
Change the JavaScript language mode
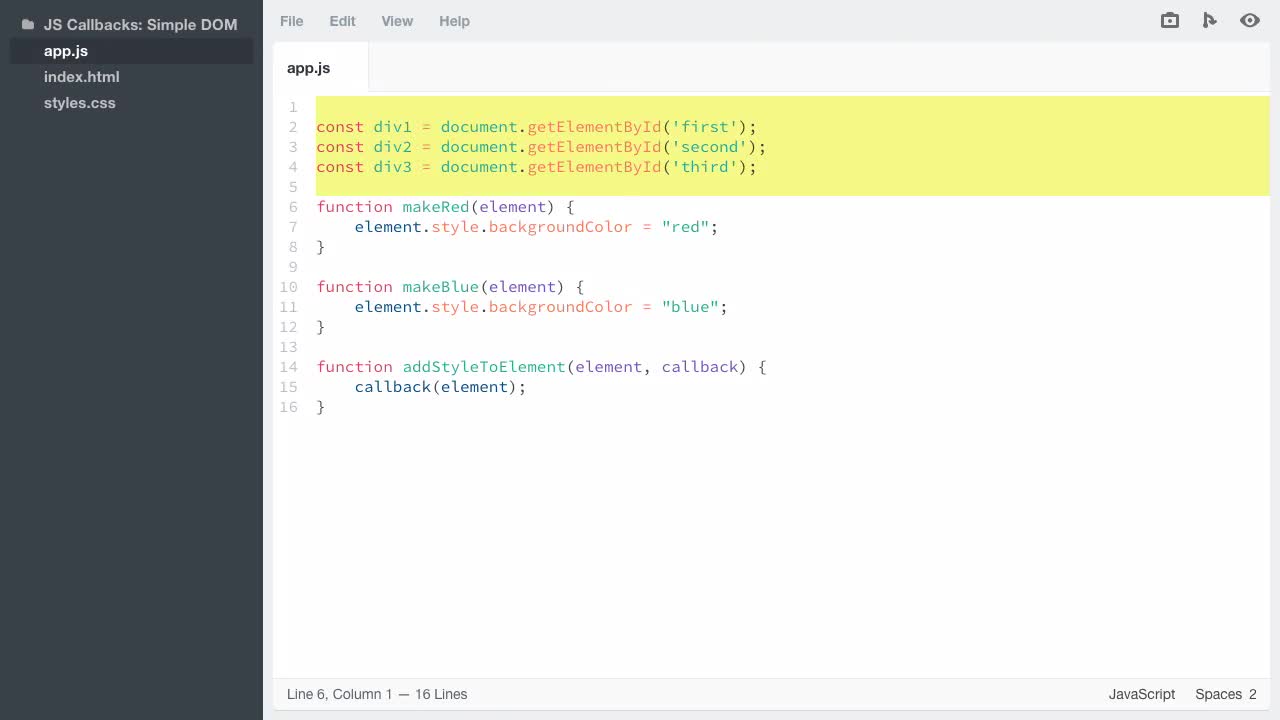tap(1142, 694)
